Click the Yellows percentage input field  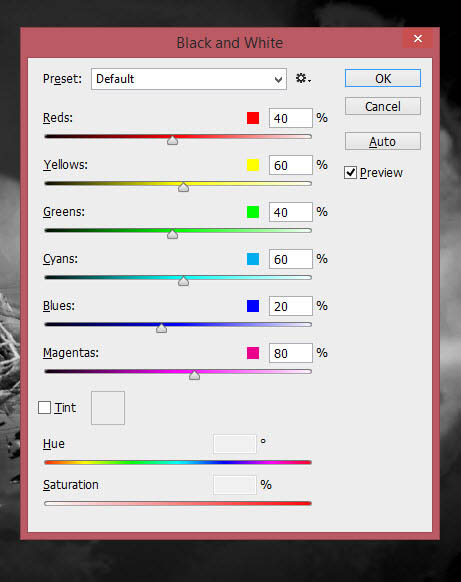click(x=291, y=165)
